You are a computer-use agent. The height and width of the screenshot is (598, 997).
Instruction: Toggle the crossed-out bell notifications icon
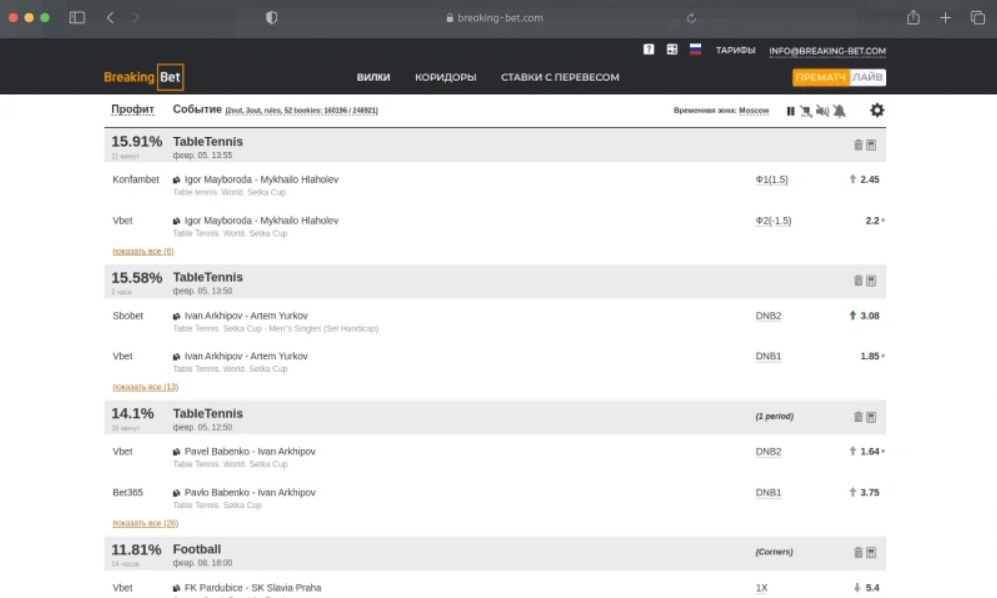tap(839, 111)
